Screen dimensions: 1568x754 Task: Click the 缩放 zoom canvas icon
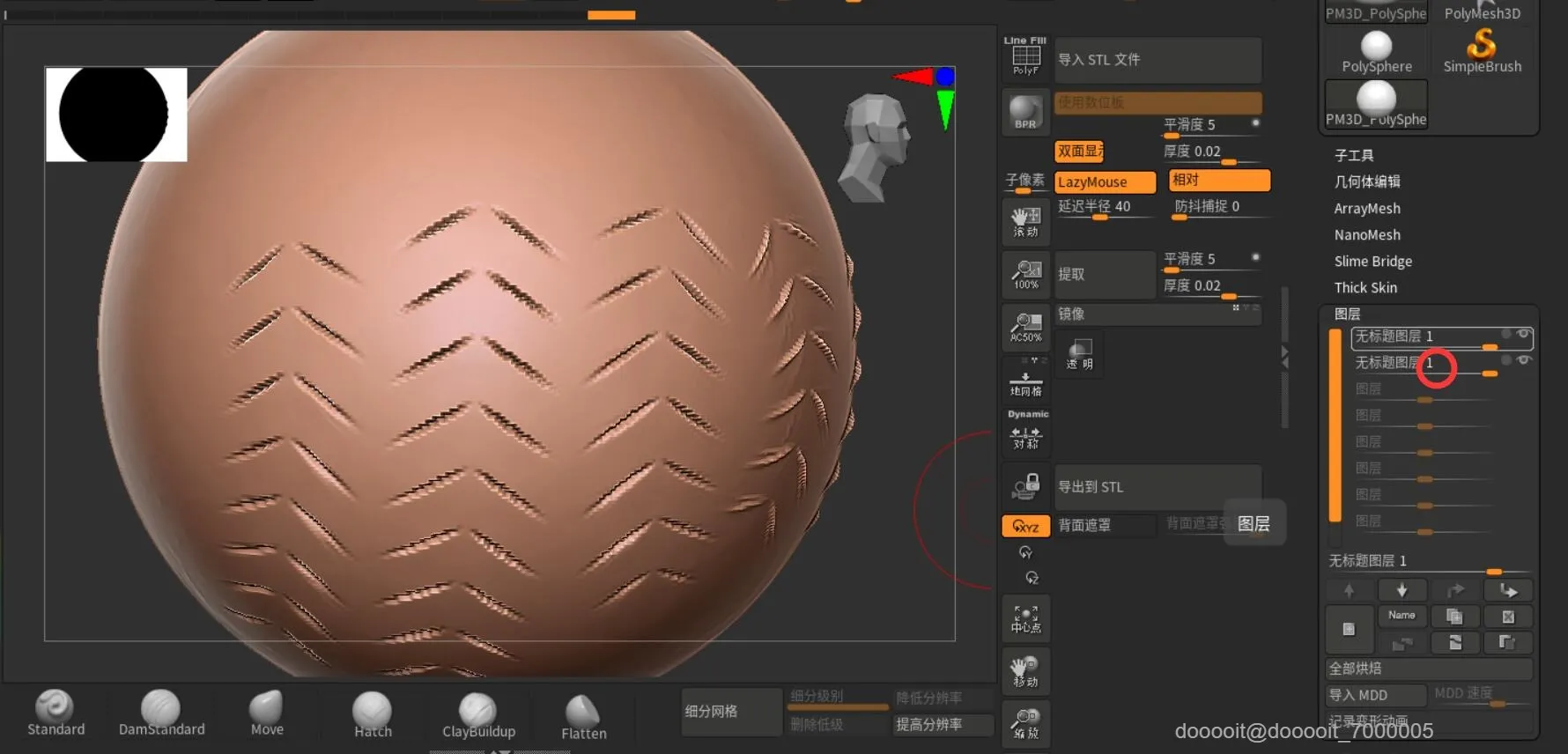[1025, 724]
